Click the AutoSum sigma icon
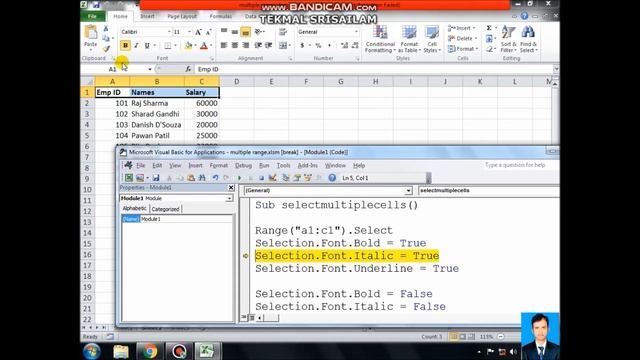Viewport: 640px width, 360px height. tap(489, 28)
